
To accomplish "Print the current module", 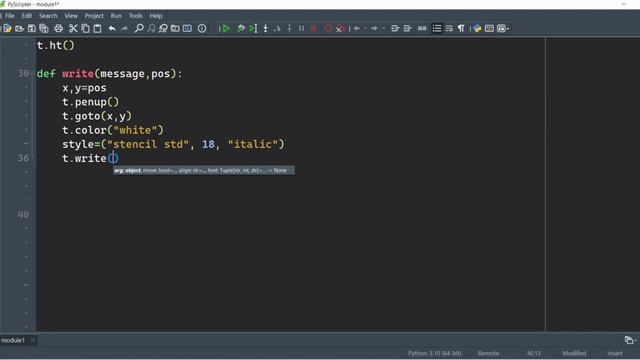I will [58, 29].
